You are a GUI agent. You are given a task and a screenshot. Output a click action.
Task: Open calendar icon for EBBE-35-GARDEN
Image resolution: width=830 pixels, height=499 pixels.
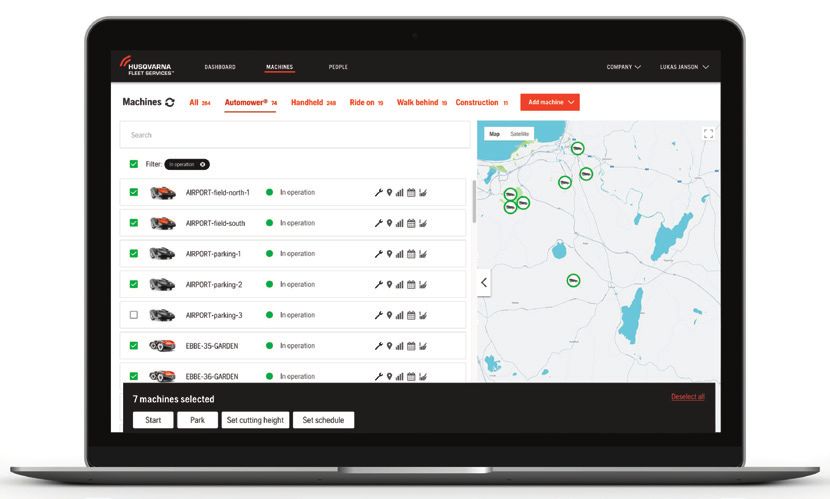[x=411, y=346]
